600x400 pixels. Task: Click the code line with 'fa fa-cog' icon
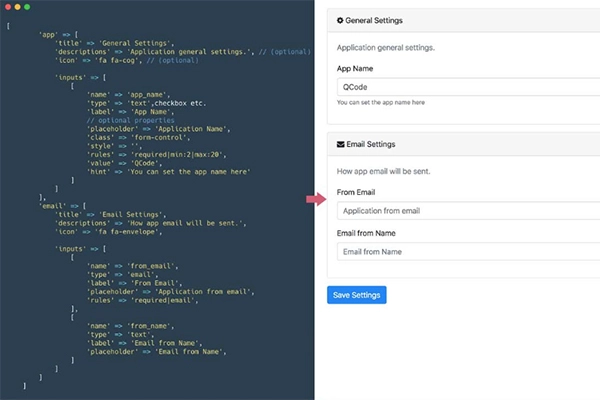(x=127, y=60)
